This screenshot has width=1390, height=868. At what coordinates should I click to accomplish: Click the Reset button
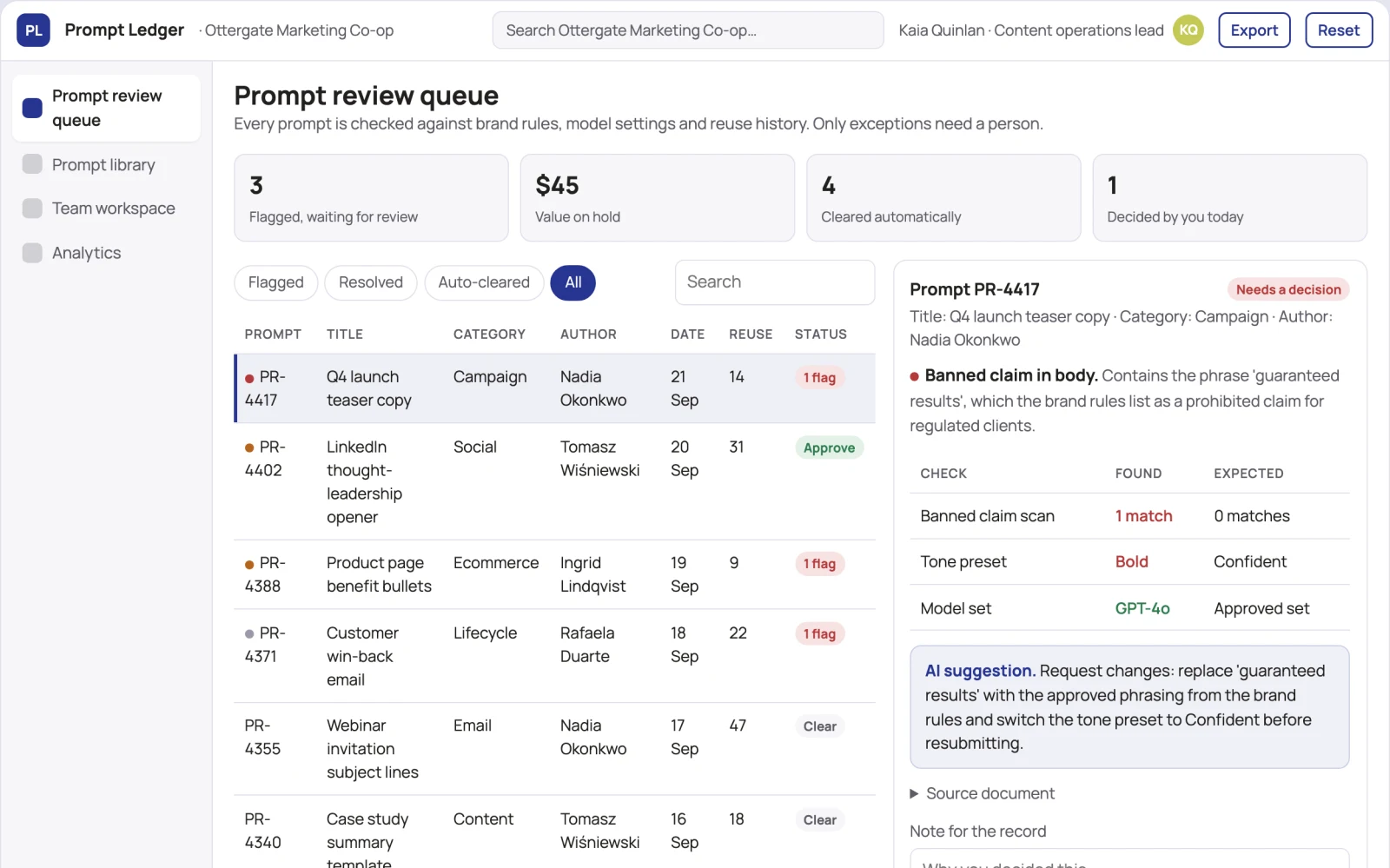(1338, 30)
